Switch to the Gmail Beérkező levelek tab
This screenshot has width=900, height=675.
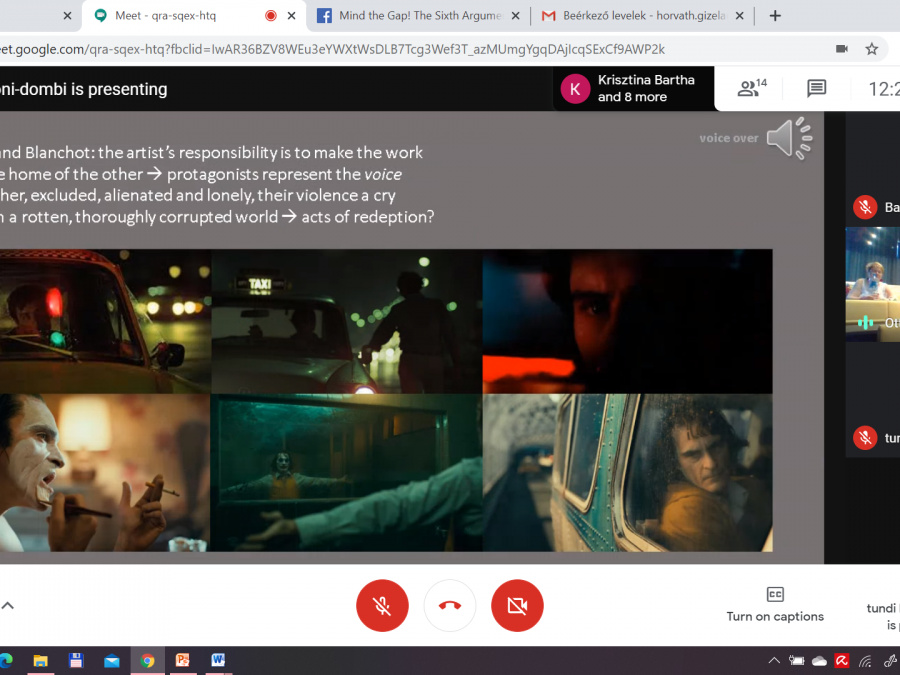[x=640, y=16]
